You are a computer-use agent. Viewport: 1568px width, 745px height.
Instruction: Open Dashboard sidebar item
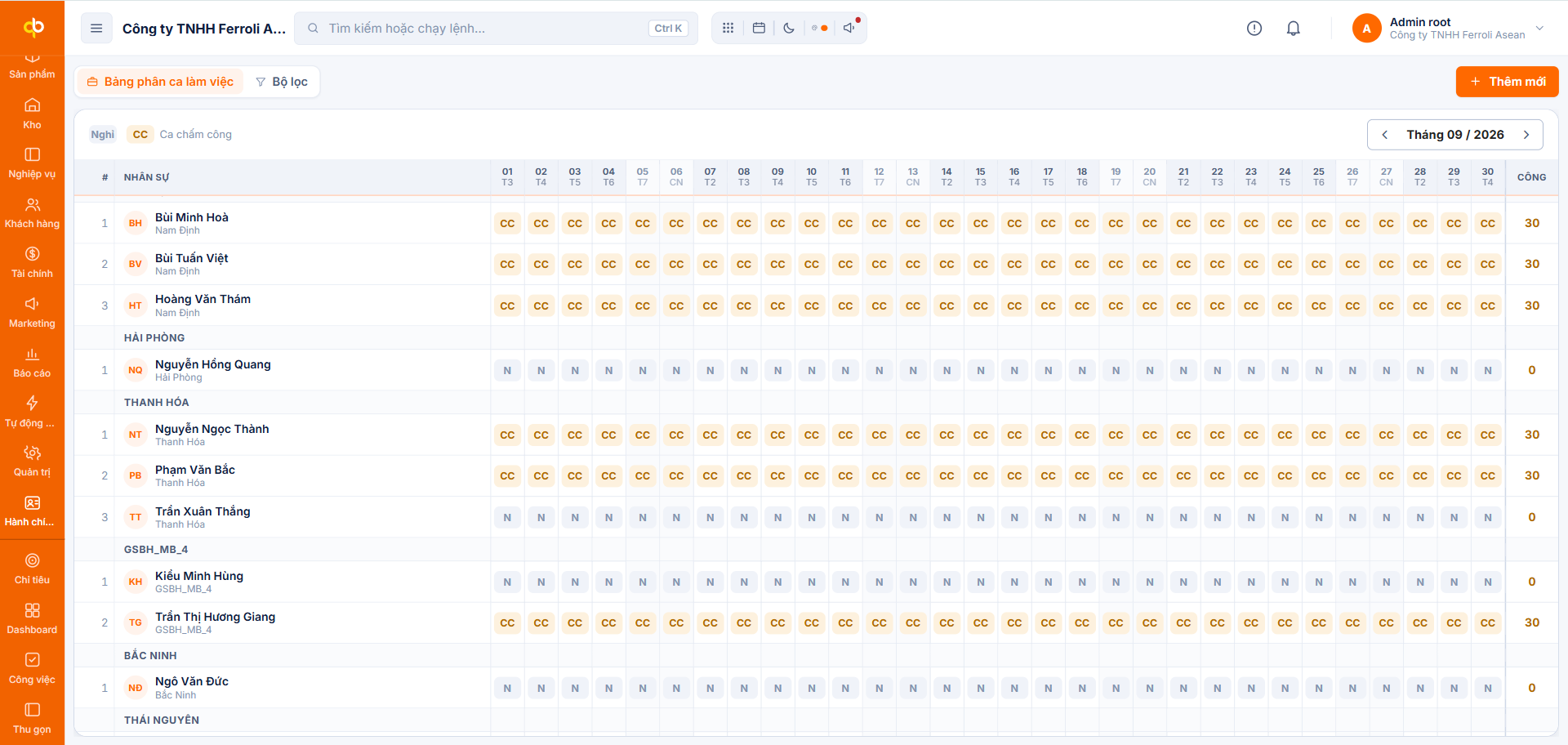[x=32, y=619]
